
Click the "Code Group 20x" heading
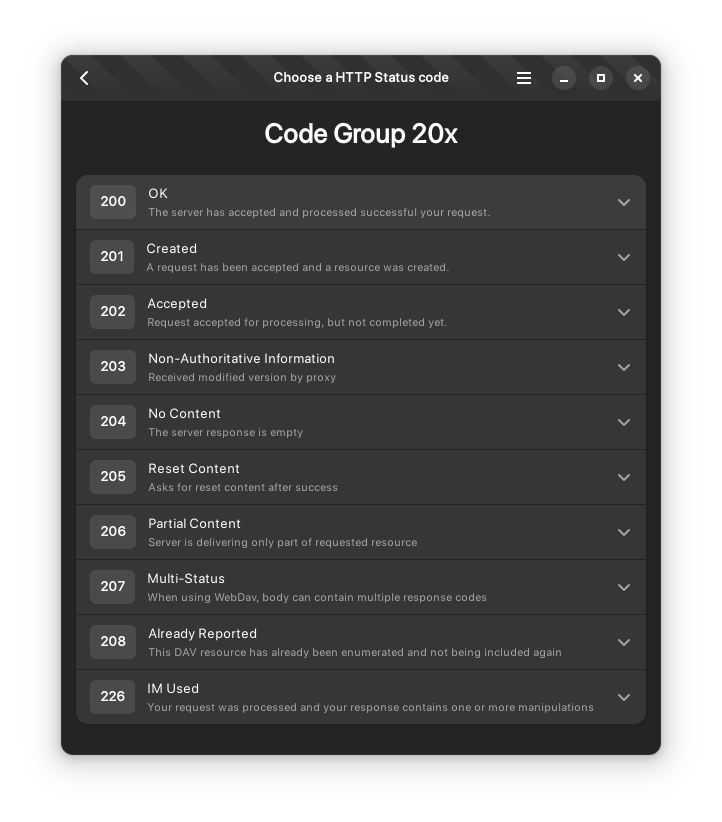(x=361, y=134)
